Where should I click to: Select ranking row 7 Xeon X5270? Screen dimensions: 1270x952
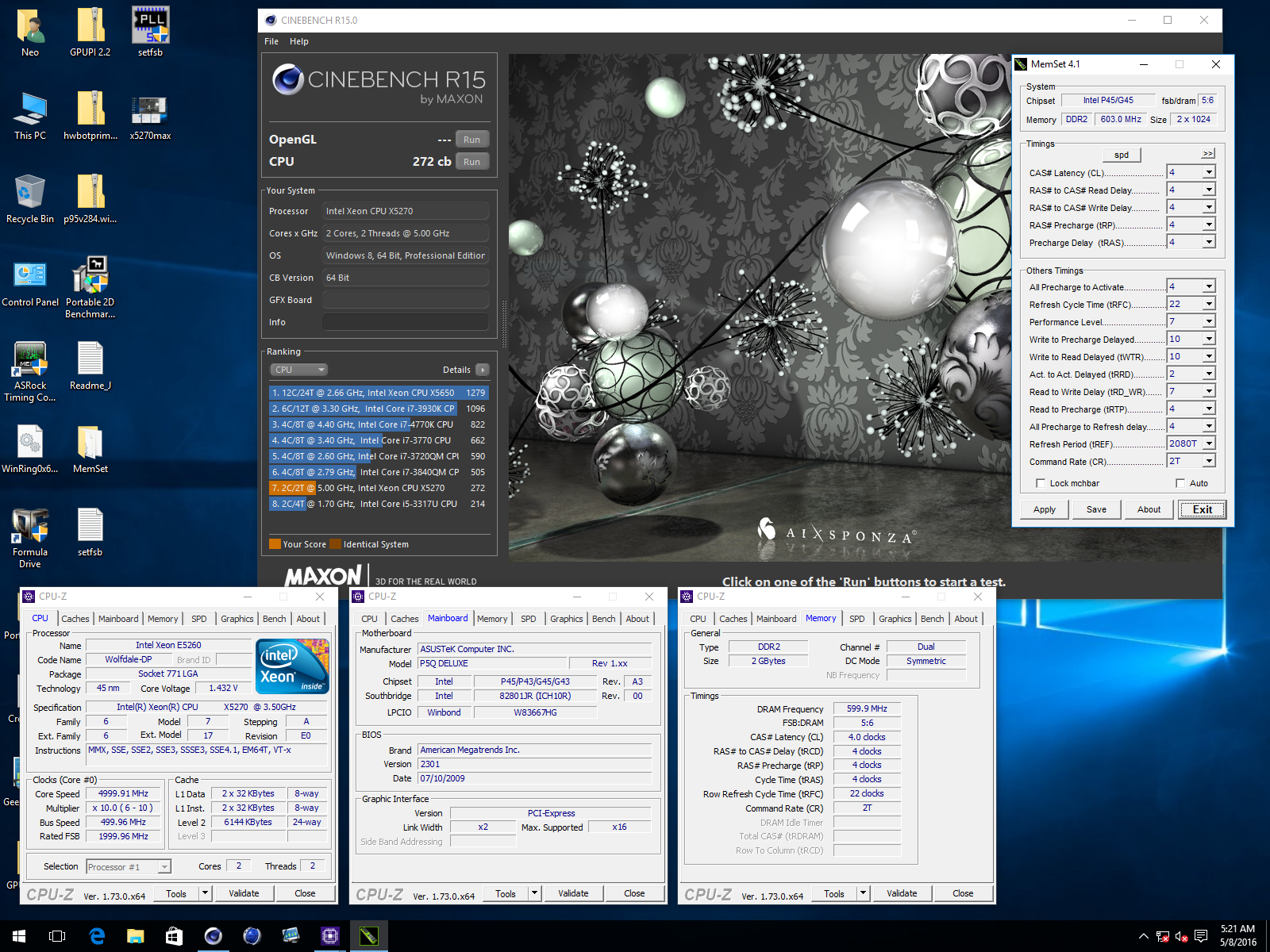[379, 488]
